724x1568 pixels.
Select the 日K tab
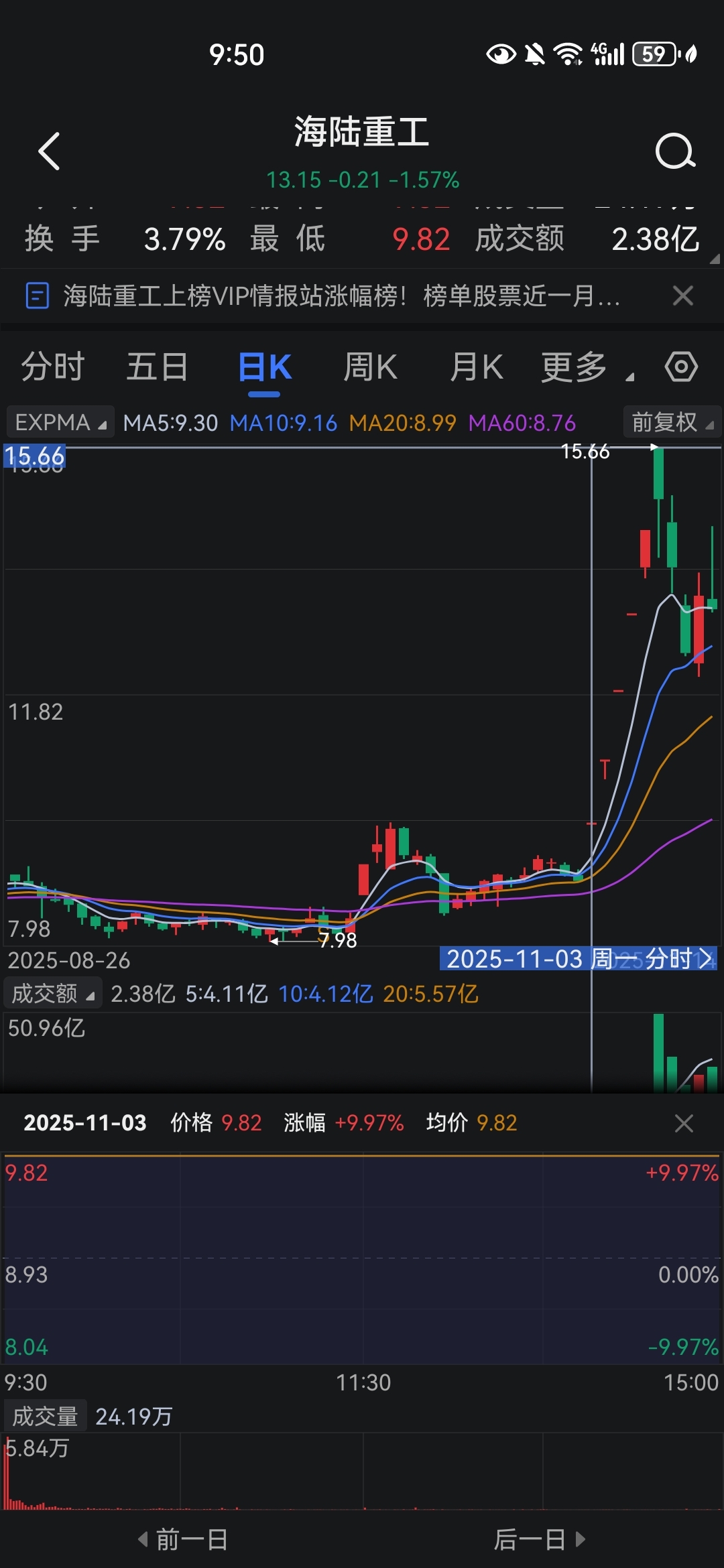click(x=264, y=368)
